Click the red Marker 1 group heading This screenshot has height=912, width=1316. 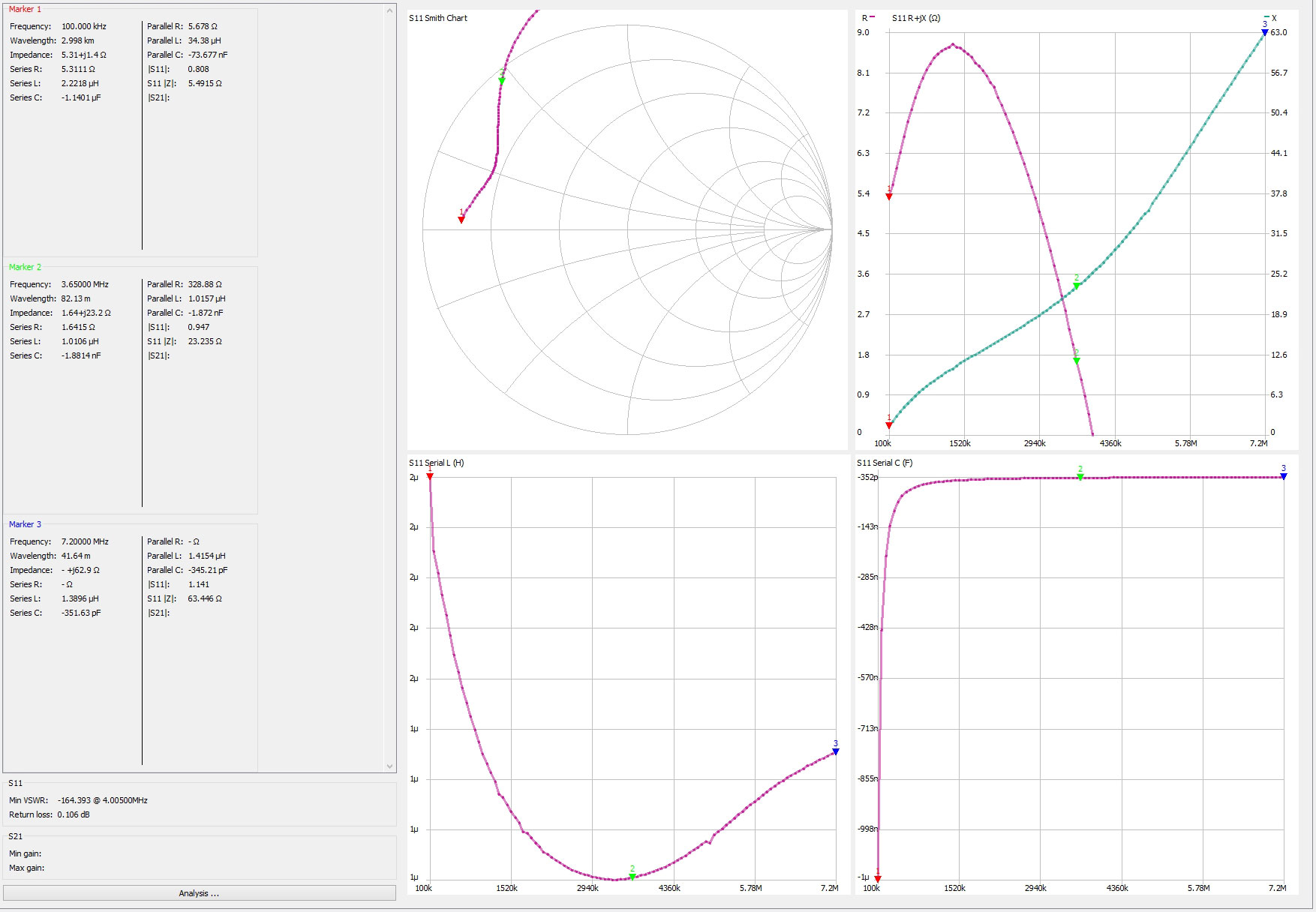tap(26, 9)
